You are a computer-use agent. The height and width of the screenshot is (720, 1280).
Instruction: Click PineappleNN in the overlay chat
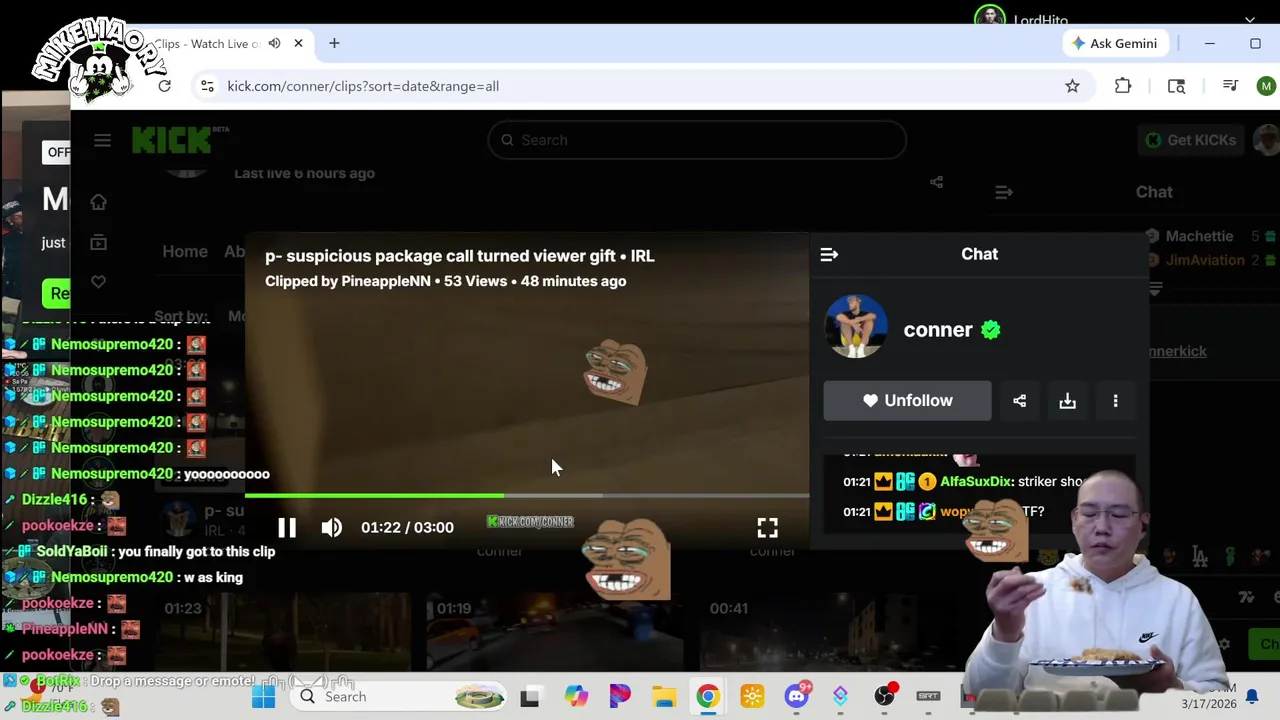(64, 629)
